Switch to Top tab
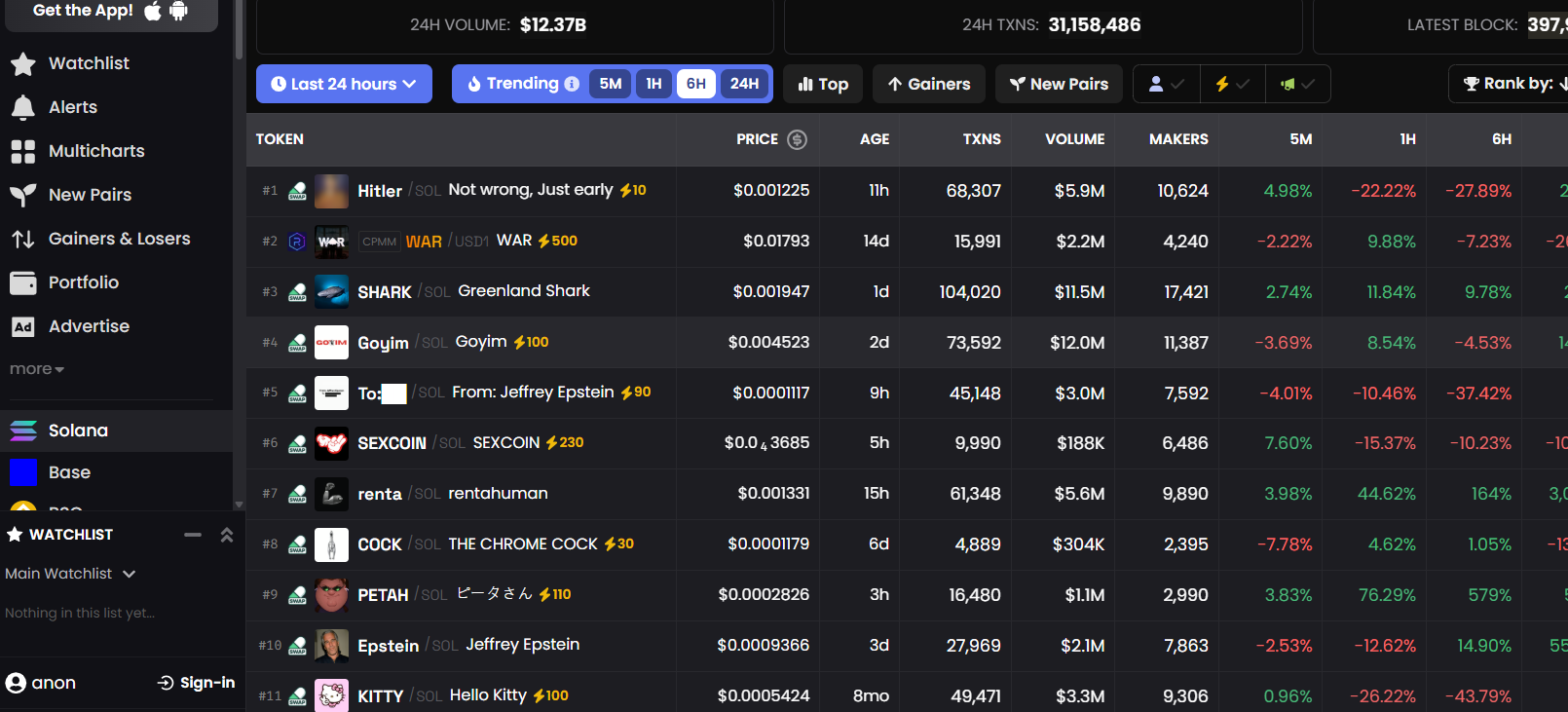Screen dimensions: 1568x712 pyautogui.click(x=823, y=84)
